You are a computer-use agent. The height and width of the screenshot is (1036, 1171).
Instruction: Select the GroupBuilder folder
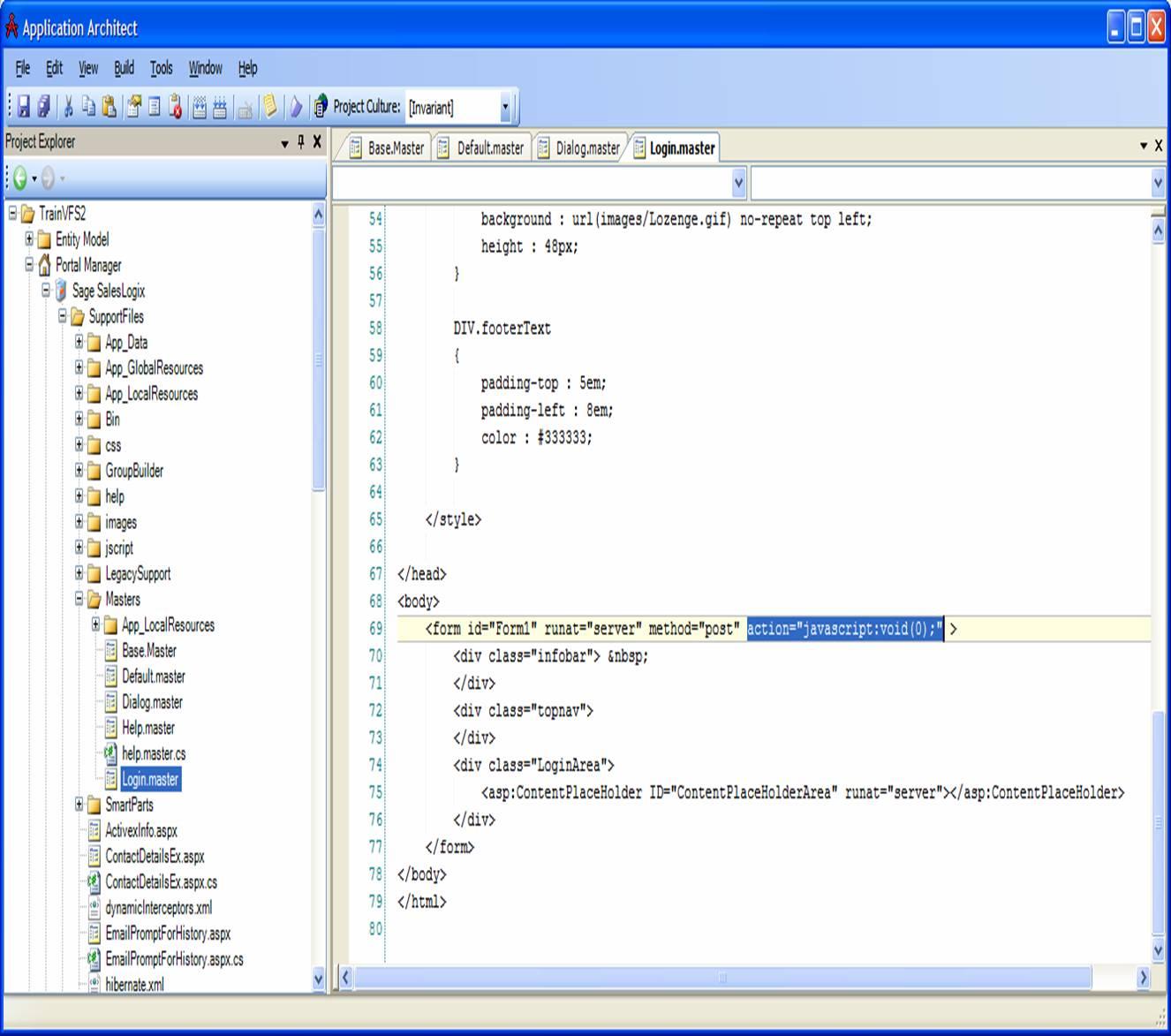click(134, 471)
